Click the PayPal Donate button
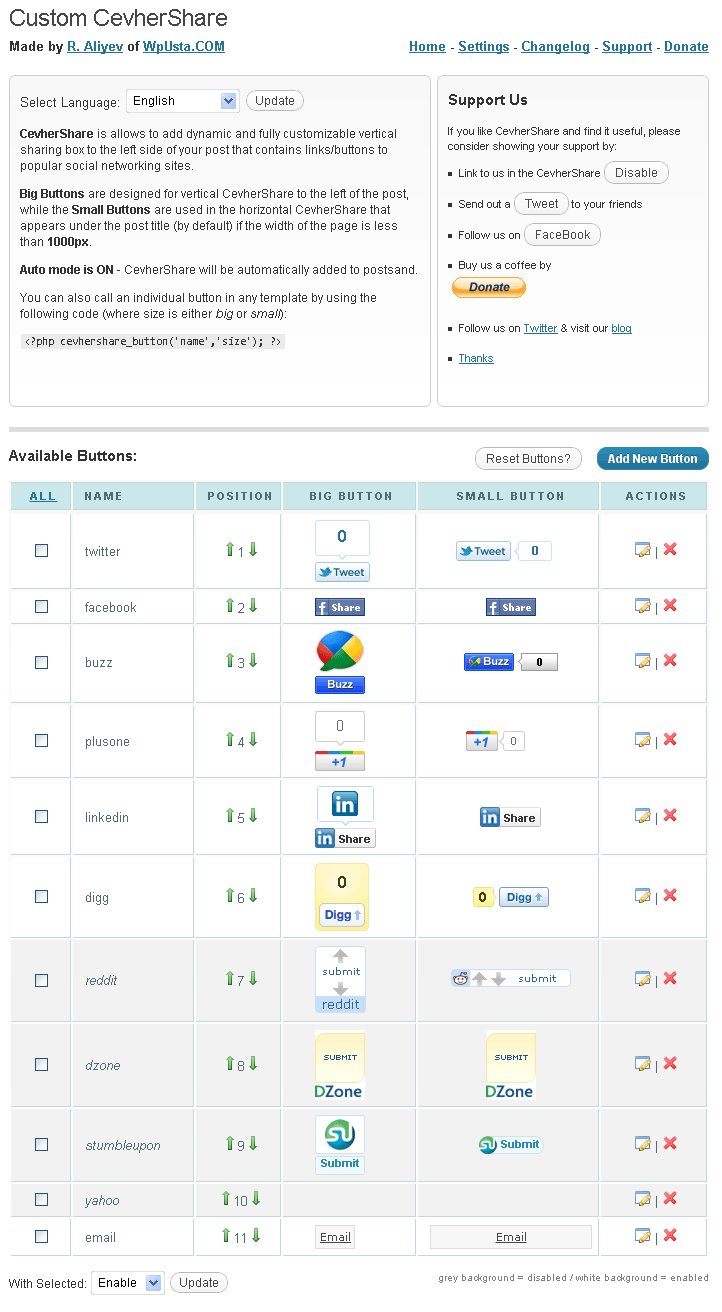 click(x=488, y=287)
